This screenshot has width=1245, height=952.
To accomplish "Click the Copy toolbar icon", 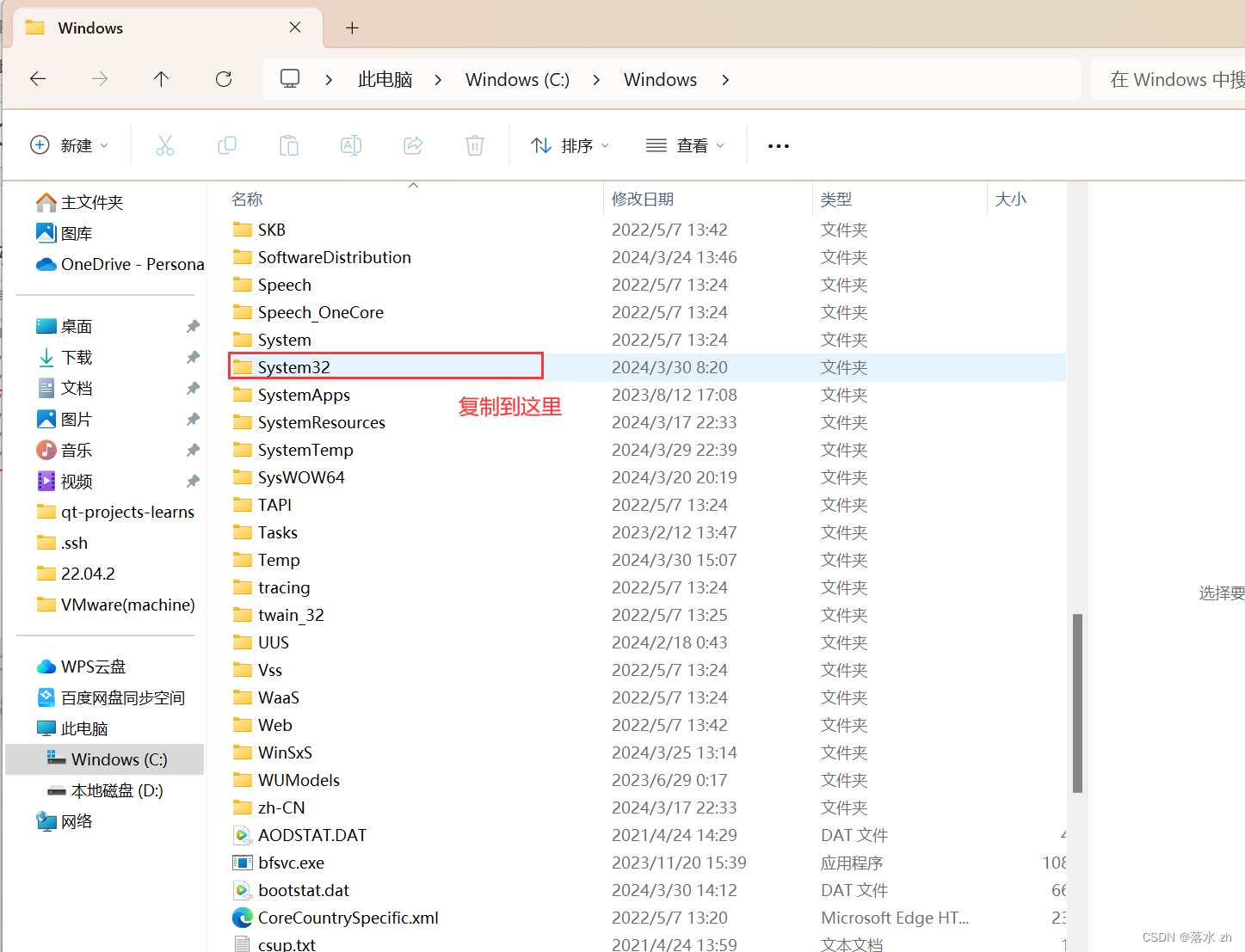I will click(227, 145).
